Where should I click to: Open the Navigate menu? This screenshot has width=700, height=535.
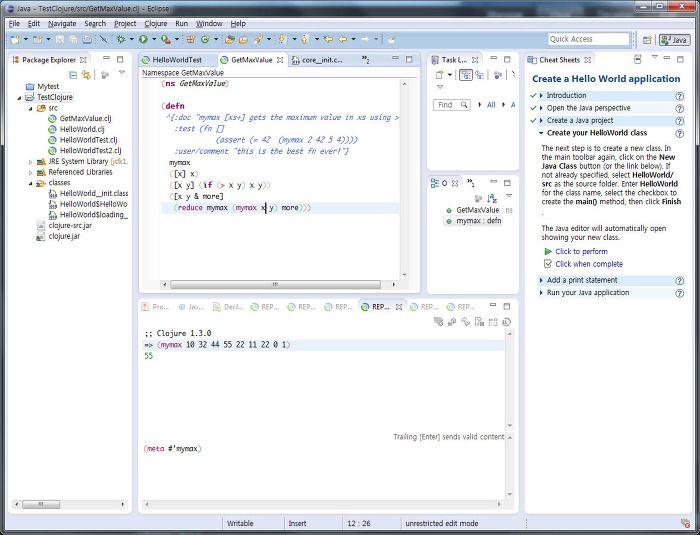(x=62, y=24)
